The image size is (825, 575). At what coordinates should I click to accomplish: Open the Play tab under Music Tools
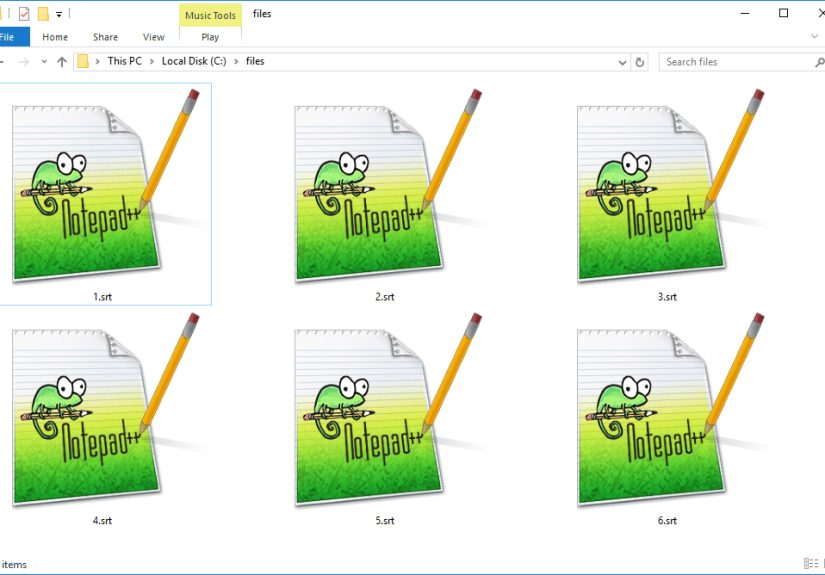coord(210,37)
